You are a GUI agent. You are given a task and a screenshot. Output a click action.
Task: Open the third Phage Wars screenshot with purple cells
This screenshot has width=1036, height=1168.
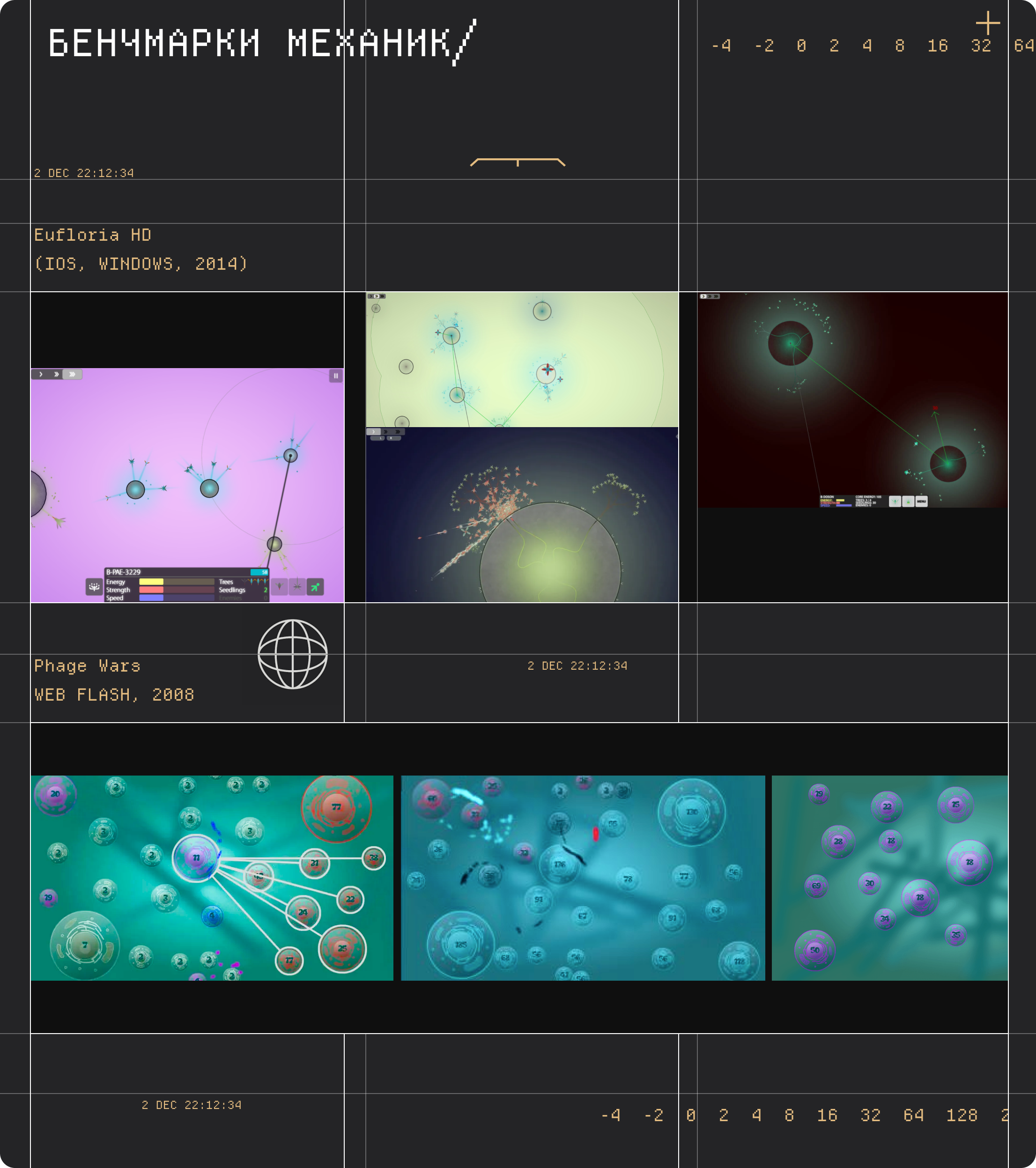click(x=890, y=878)
